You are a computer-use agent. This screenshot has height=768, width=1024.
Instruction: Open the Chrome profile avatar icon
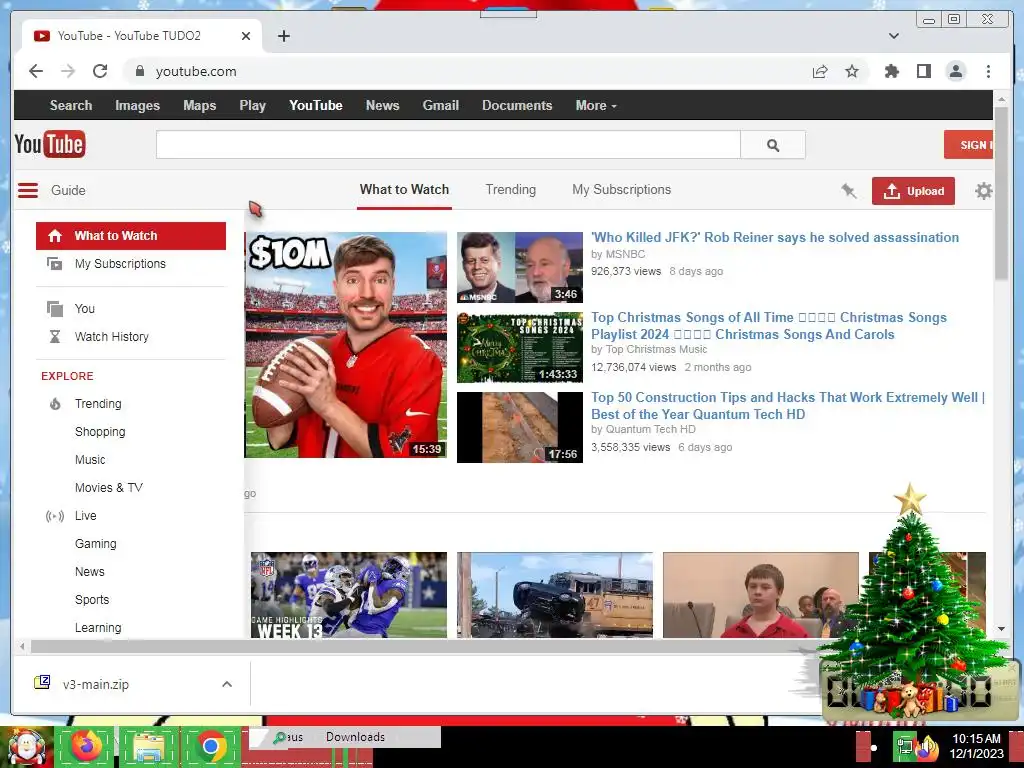[955, 71]
